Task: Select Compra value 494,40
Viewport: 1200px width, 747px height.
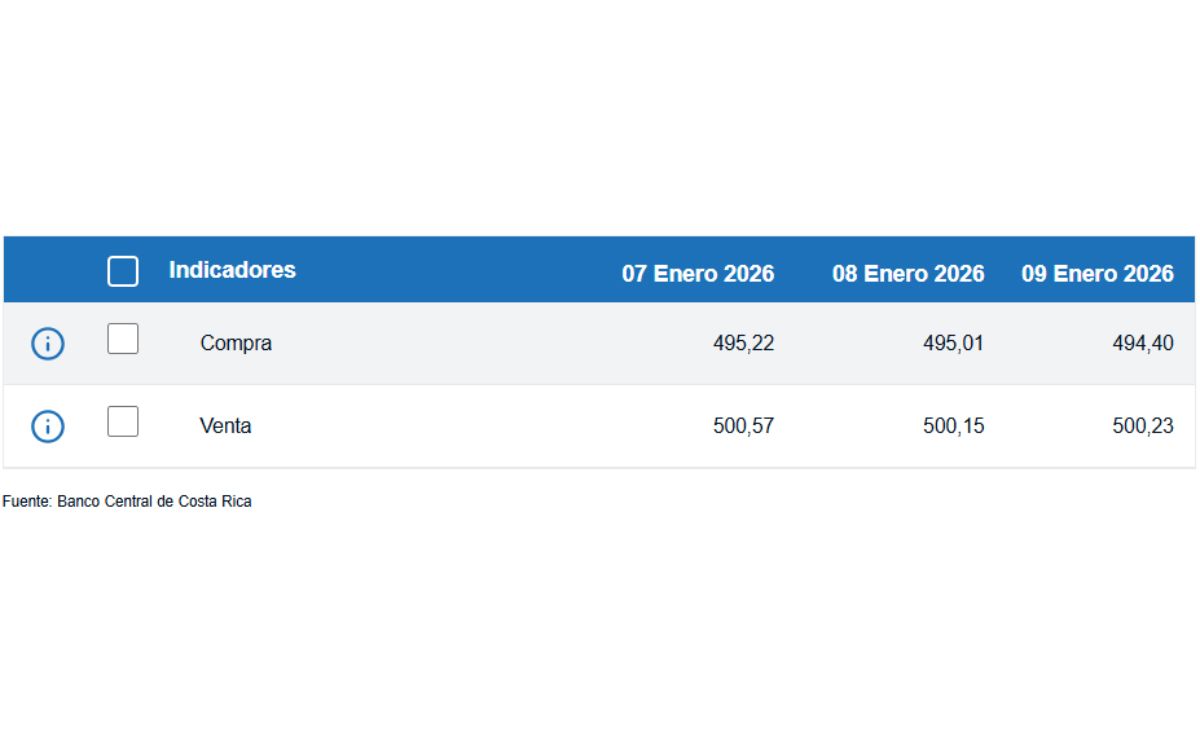Action: click(x=1142, y=344)
